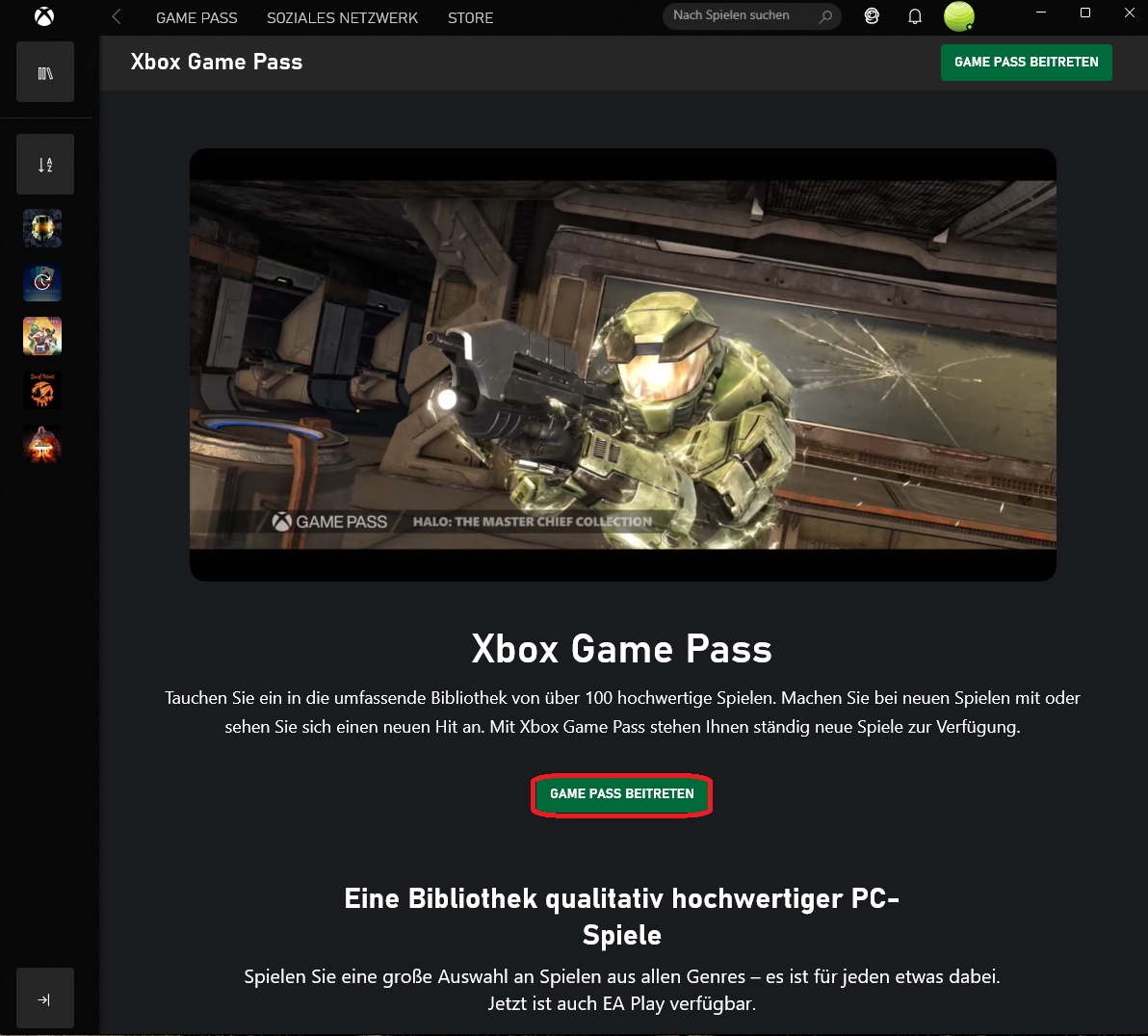1148x1036 pixels.
Task: Go back using the back arrow
Action: [x=117, y=17]
